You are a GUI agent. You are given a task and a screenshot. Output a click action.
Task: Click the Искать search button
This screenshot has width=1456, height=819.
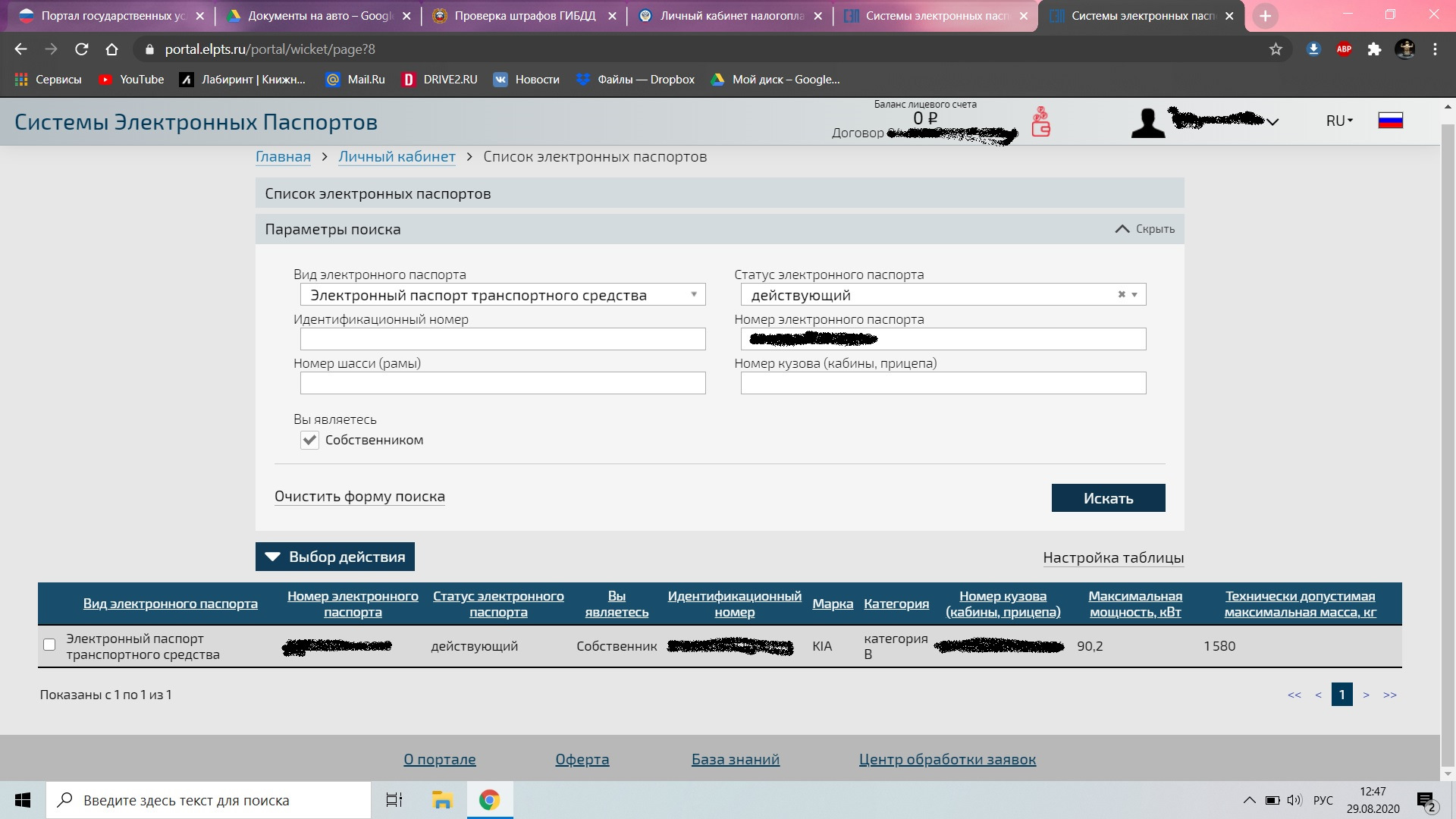1108,498
